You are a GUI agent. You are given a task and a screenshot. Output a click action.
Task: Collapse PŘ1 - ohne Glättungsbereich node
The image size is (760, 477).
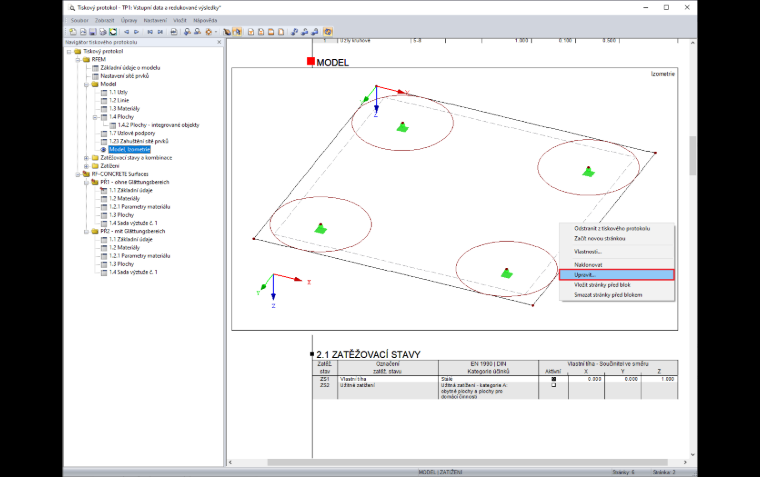[86, 182]
